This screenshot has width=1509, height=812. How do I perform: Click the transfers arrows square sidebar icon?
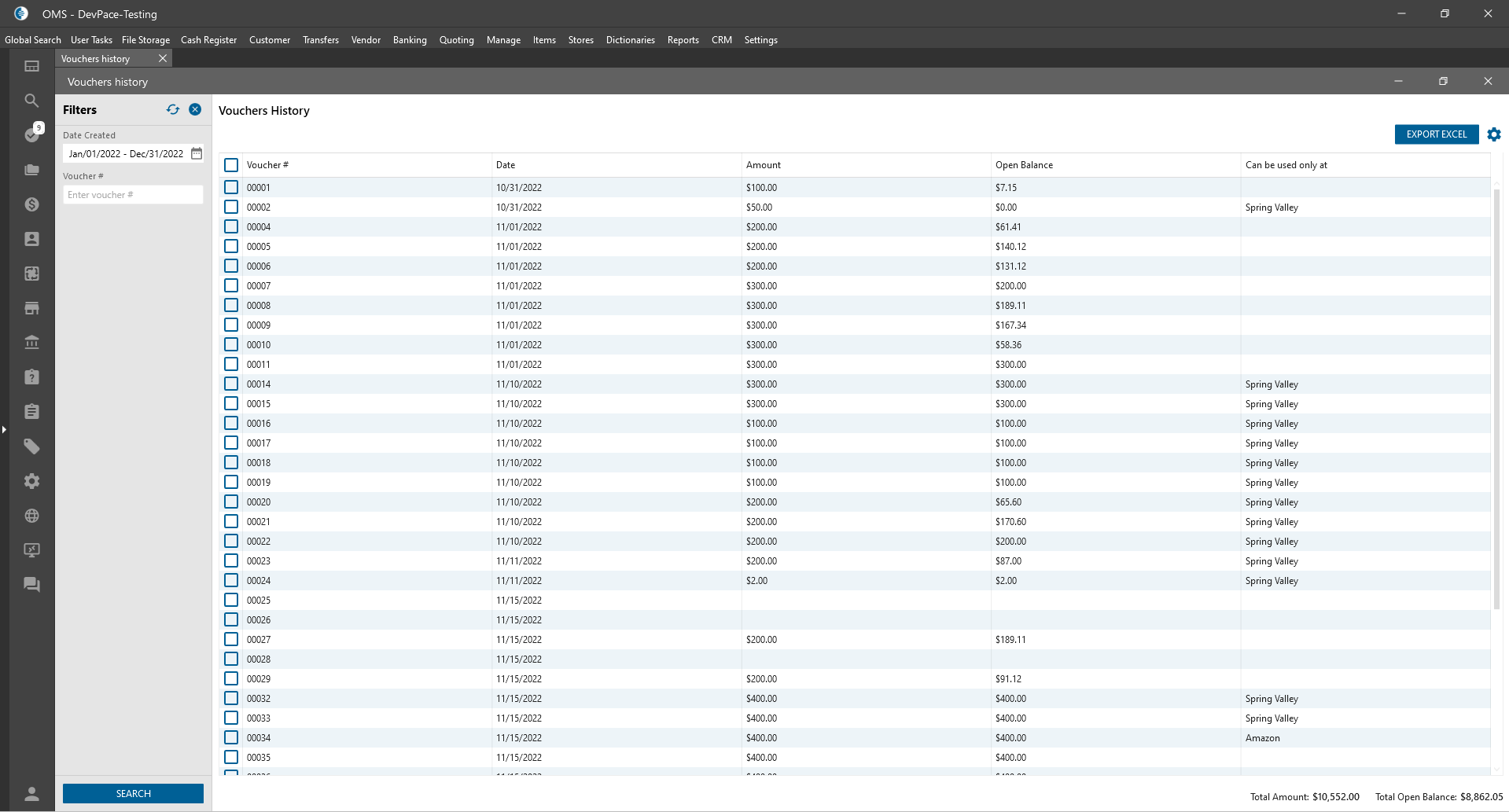(x=31, y=274)
